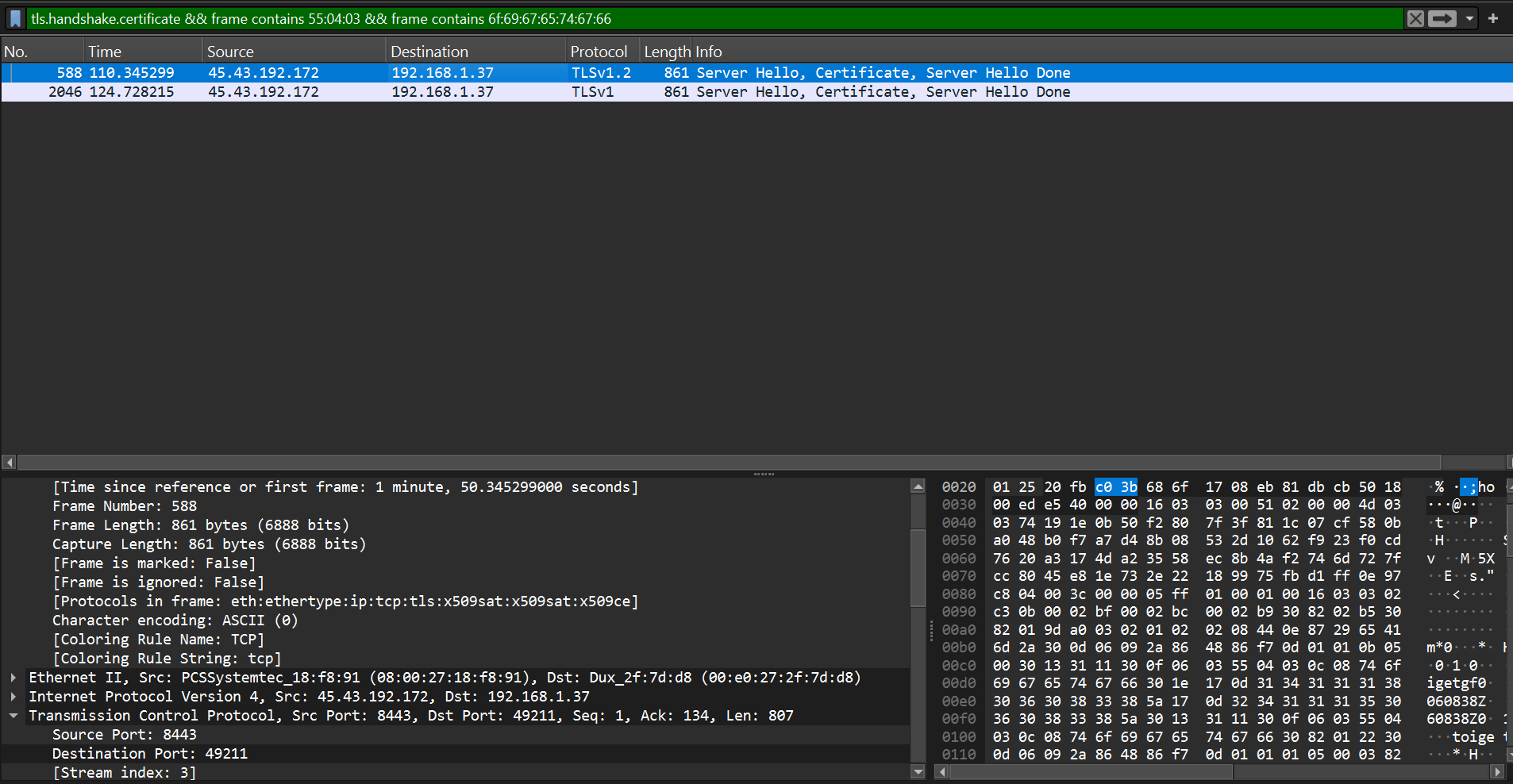Sort packets by the Source column header
Screen dimensions: 1513x784
coord(295,52)
